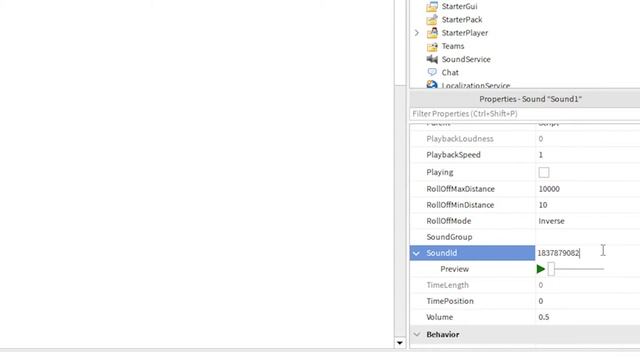Click the Preview position slider handle
The image size is (640, 360).
[x=551, y=269]
